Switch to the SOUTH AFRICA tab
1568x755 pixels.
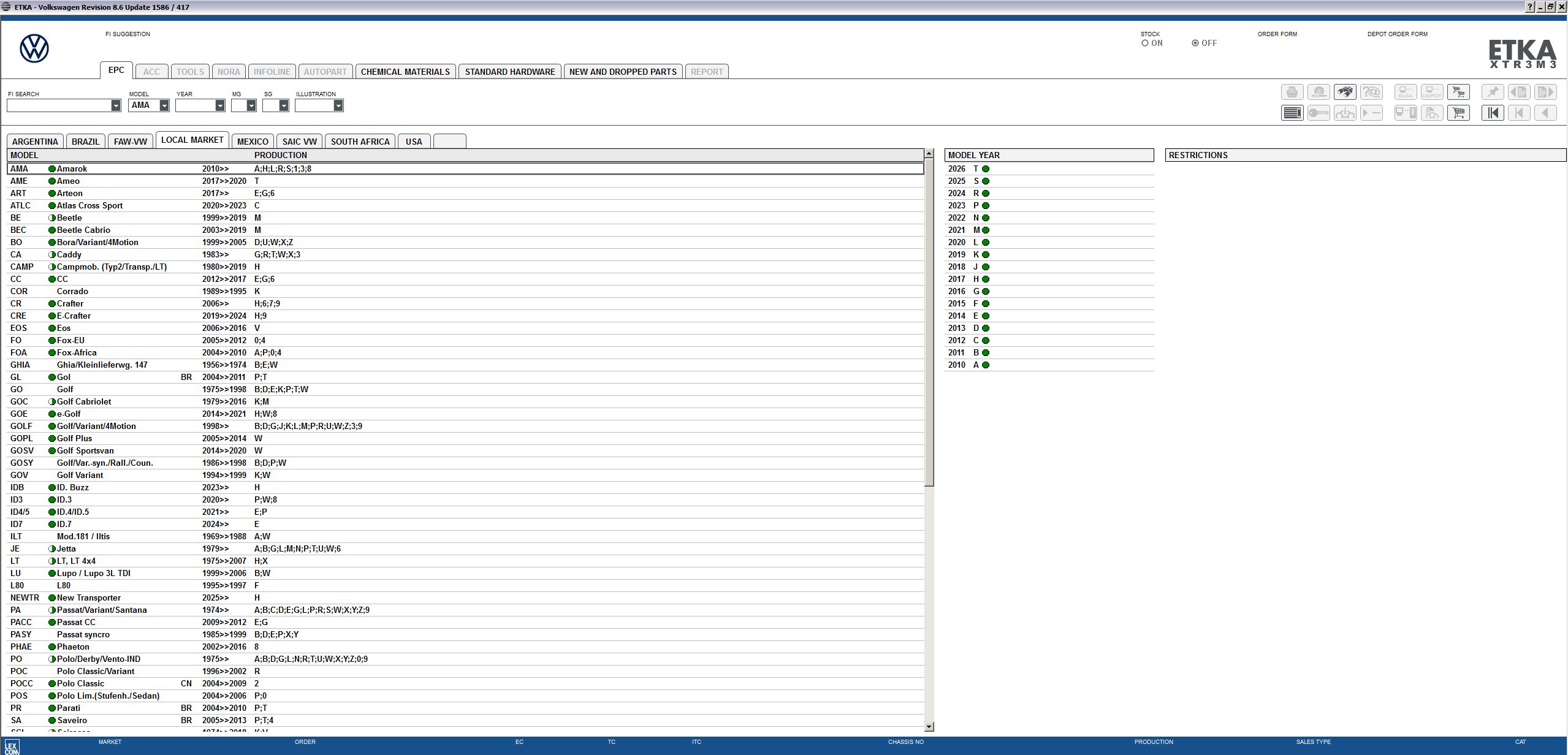pyautogui.click(x=360, y=141)
